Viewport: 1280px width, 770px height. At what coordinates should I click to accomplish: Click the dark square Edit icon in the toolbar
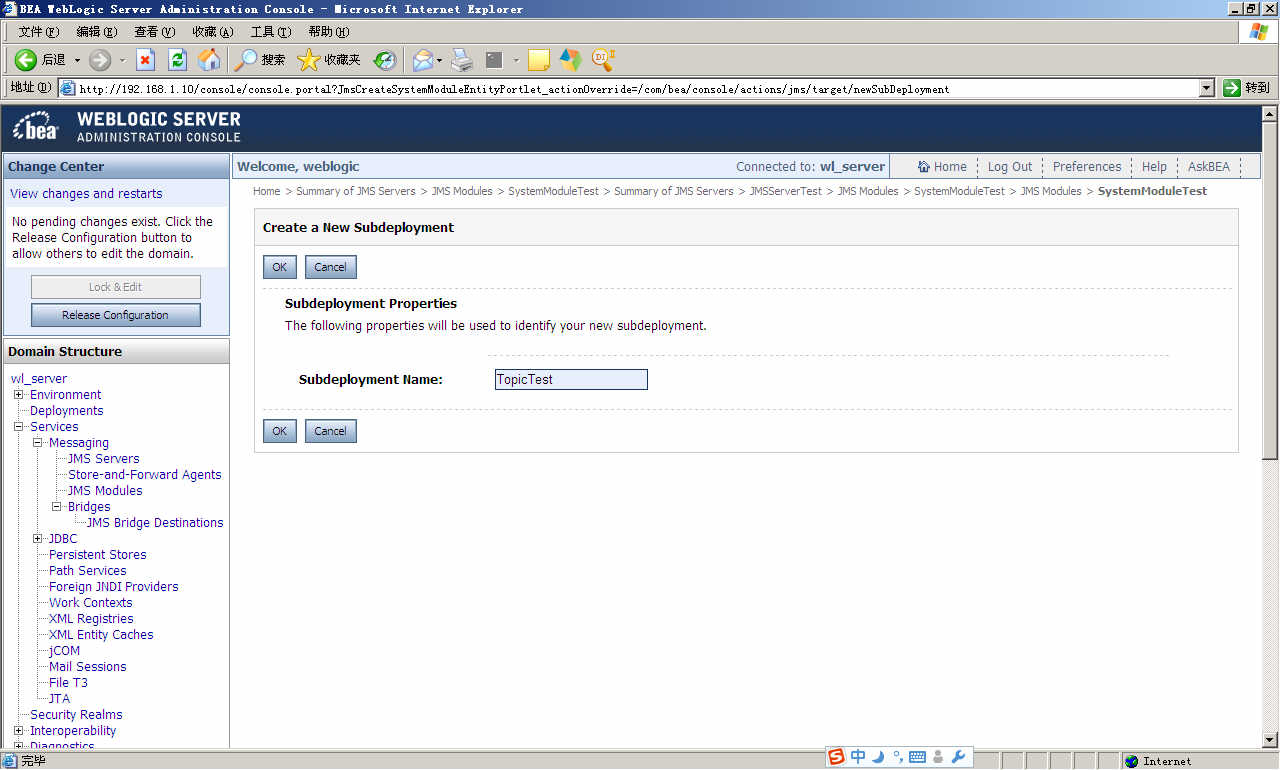[494, 60]
